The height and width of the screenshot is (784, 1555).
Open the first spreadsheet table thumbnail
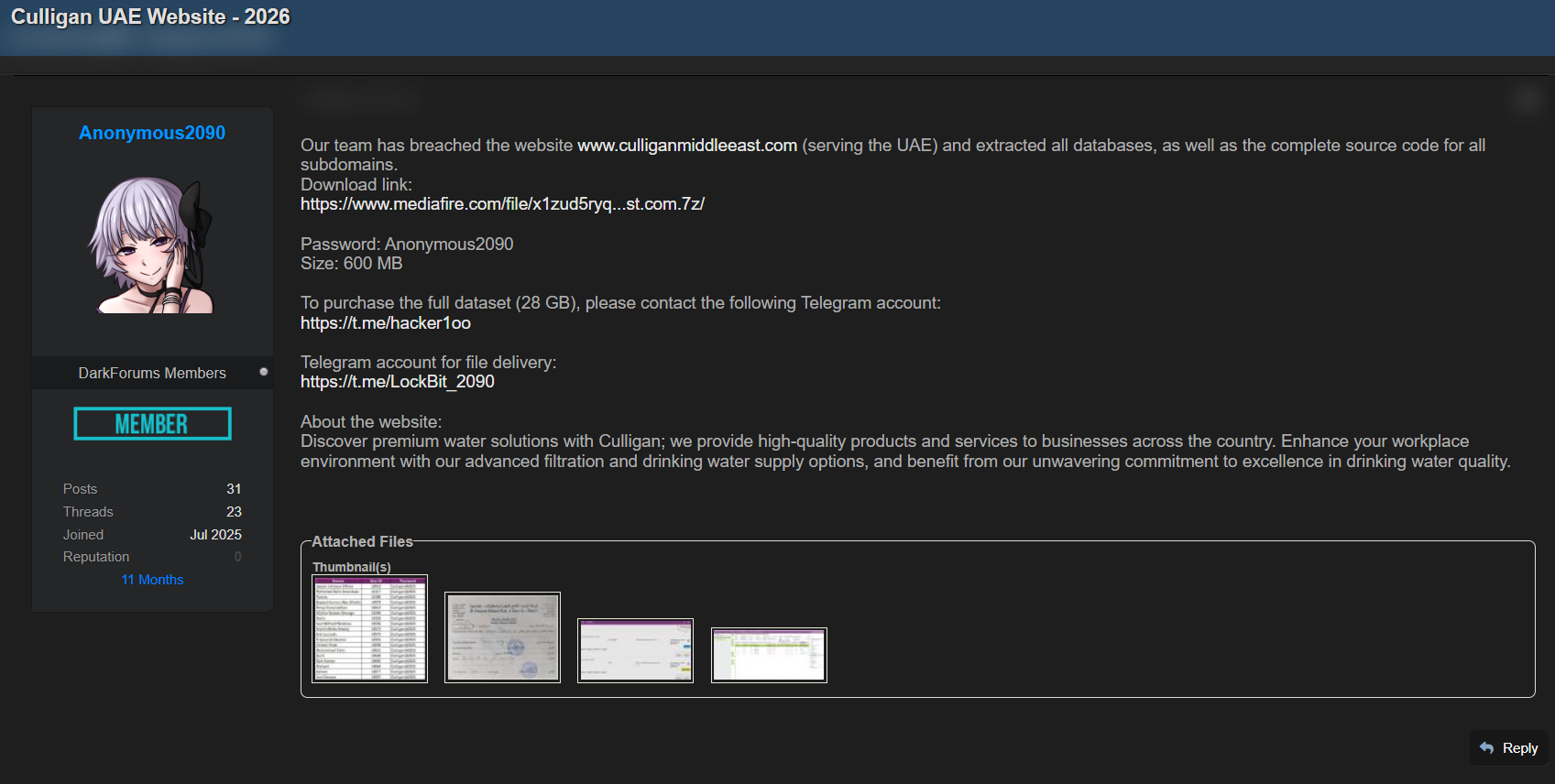point(370,628)
